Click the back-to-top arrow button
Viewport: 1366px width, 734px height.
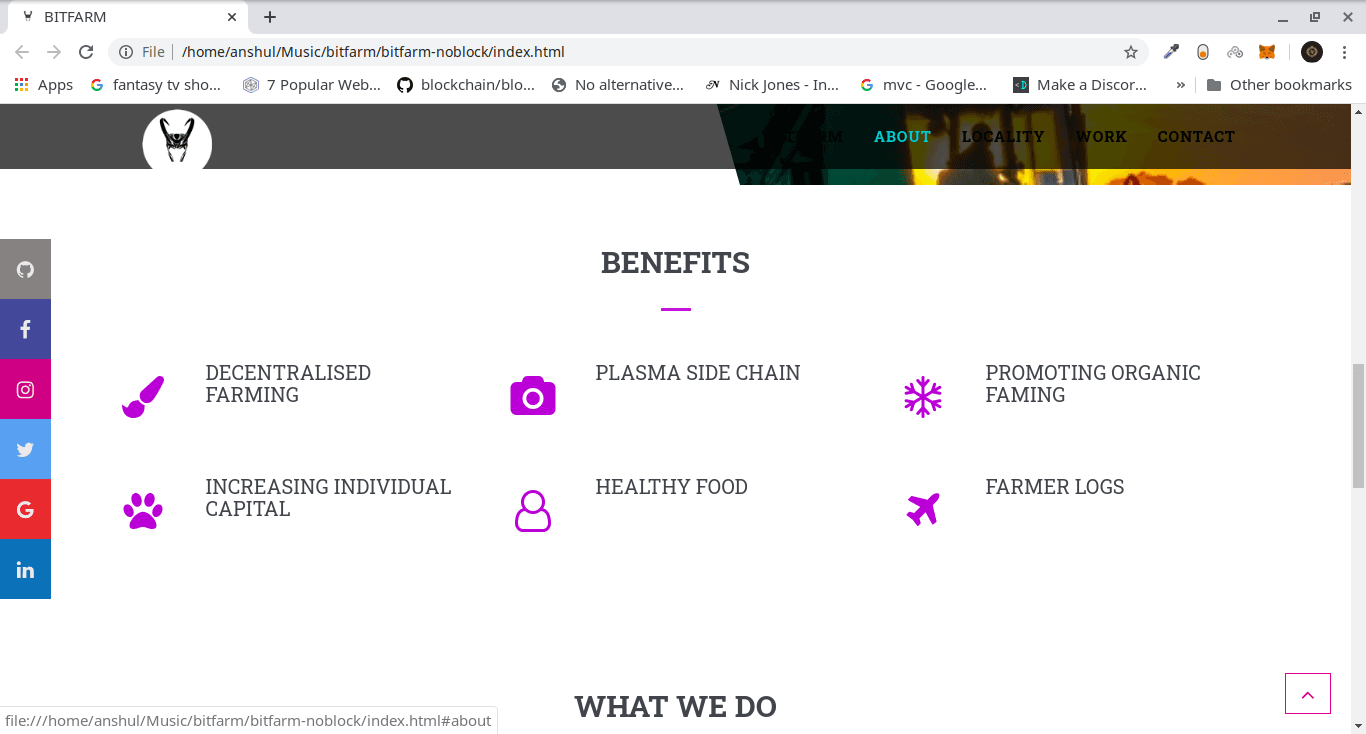1307,693
